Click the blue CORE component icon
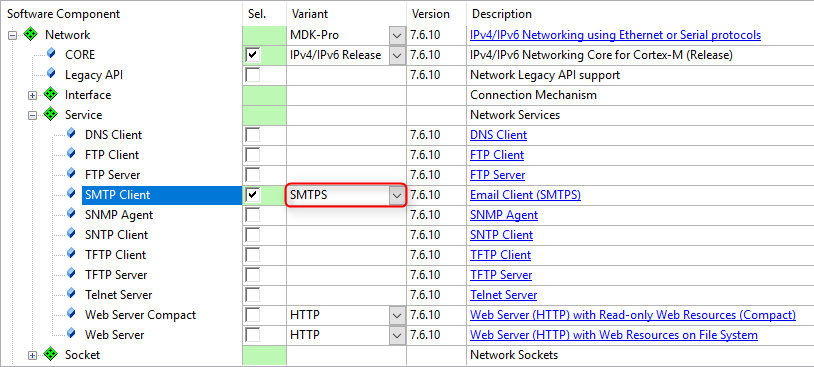Screen dimensions: 814x367 51,54
